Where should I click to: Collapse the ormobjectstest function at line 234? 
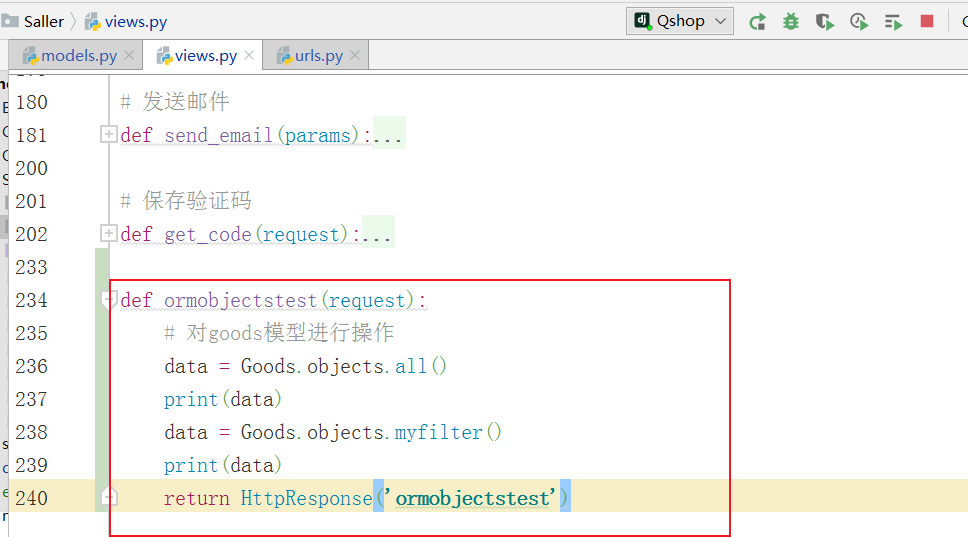click(x=109, y=300)
